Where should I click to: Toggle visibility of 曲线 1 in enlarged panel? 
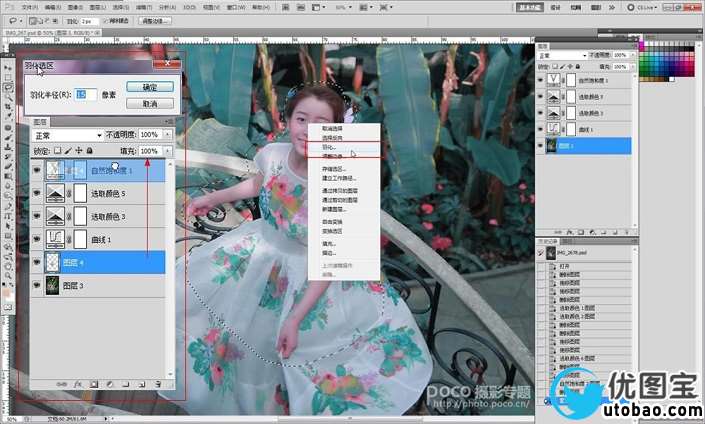37,239
